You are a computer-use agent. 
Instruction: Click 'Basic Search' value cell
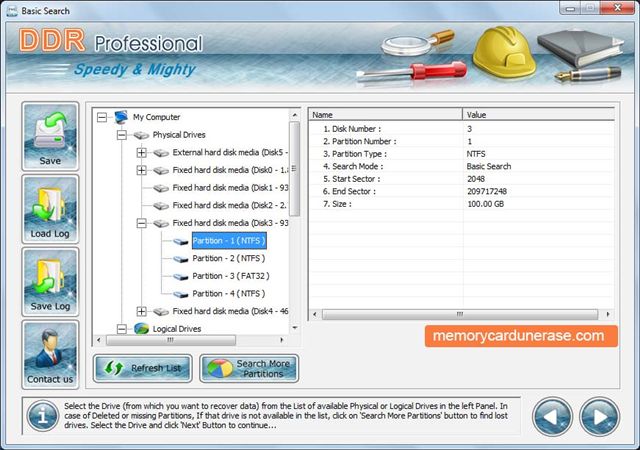click(x=489, y=166)
